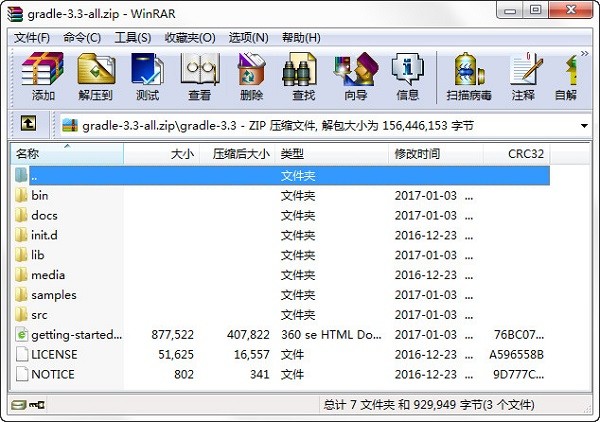Sort by 大小 column header

click(x=161, y=154)
